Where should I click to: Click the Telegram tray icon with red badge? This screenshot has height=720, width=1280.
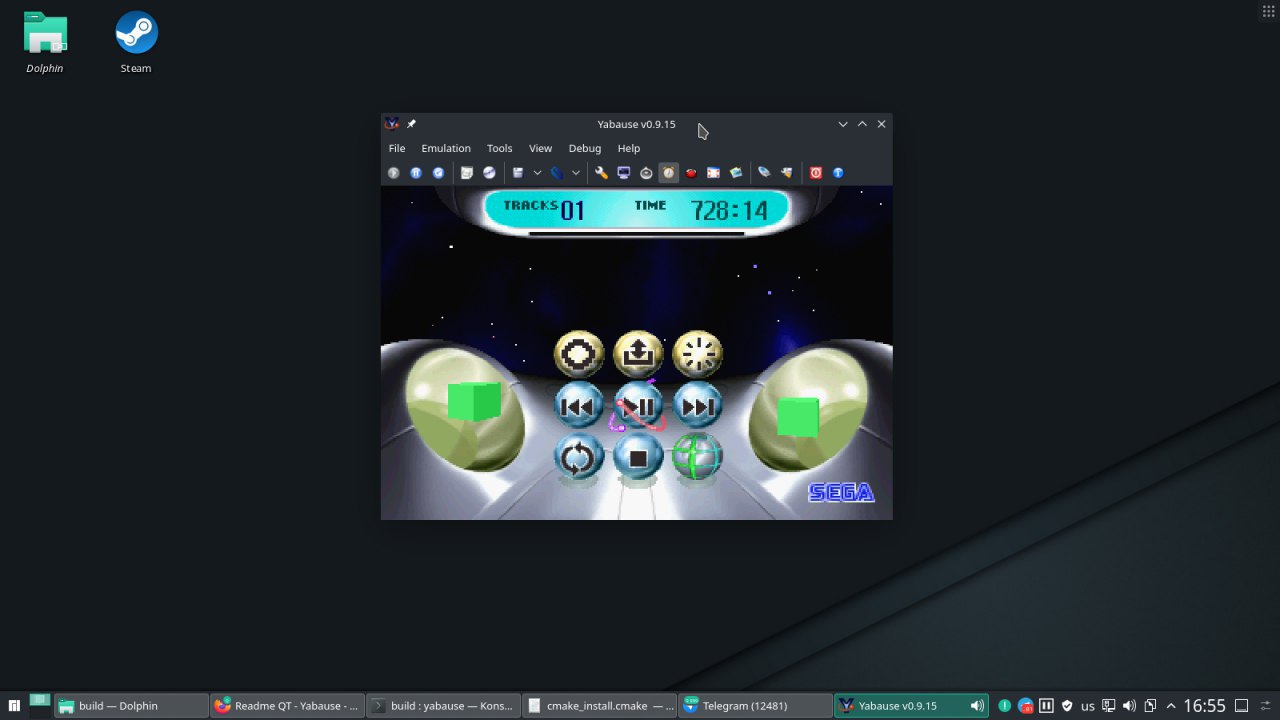pyautogui.click(x=1025, y=706)
